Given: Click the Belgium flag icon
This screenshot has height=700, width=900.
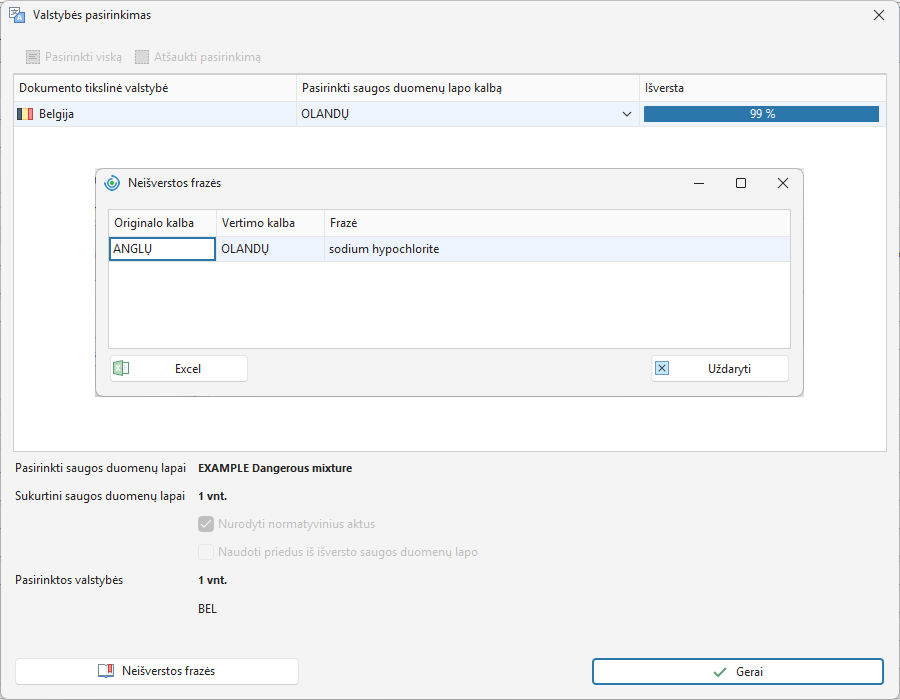Looking at the screenshot, I should coord(25,114).
